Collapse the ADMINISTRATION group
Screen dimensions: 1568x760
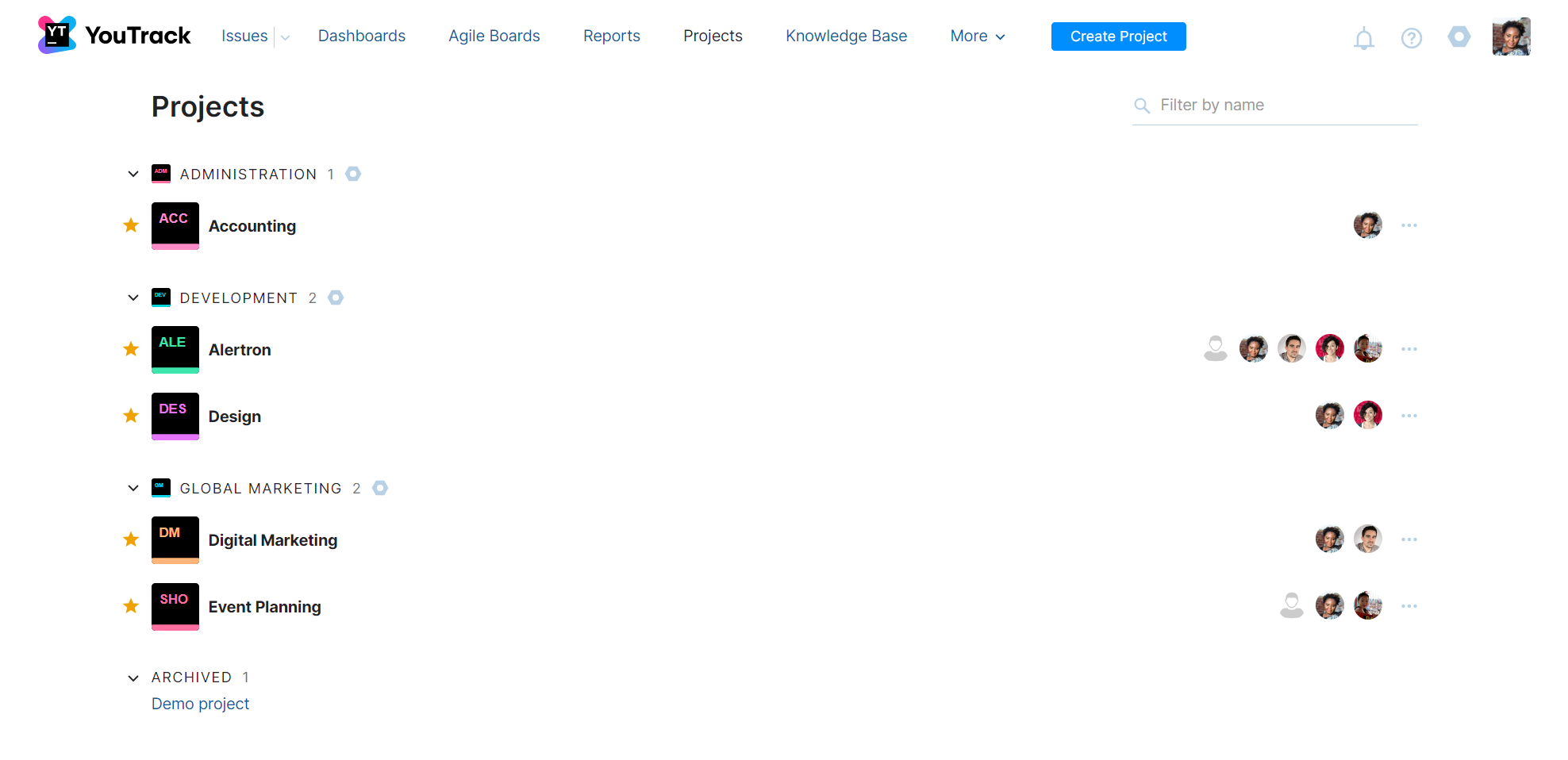coord(133,174)
